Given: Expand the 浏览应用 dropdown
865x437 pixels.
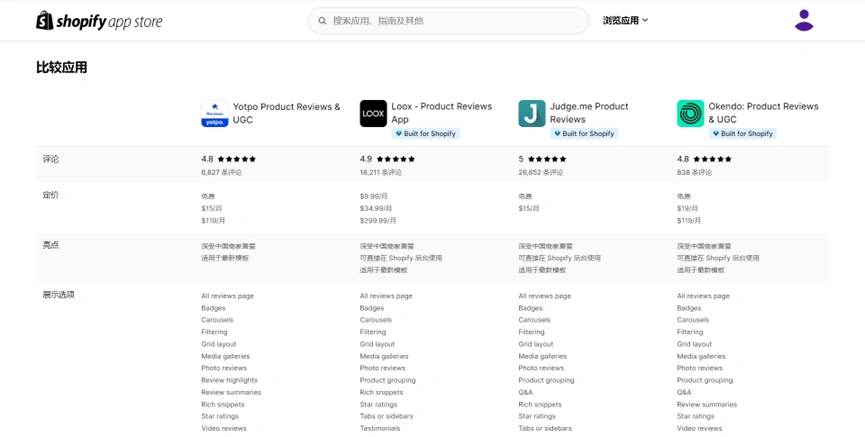Looking at the screenshot, I should pos(625,20).
